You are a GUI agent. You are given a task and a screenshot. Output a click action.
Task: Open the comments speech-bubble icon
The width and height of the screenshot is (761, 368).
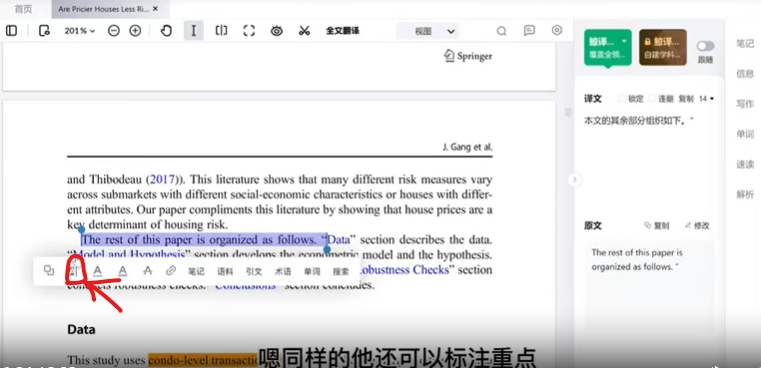(x=529, y=31)
